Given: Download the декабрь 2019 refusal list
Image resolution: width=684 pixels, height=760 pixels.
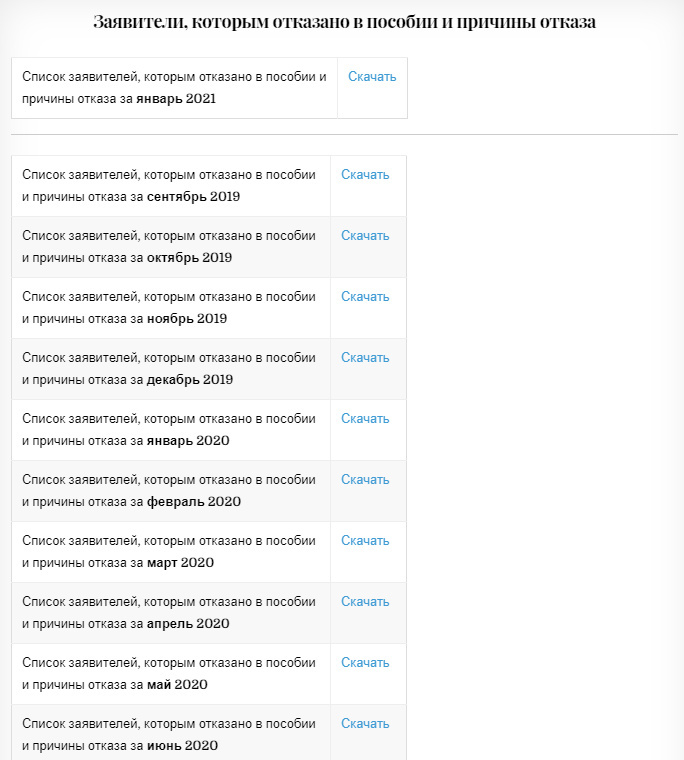Looking at the screenshot, I should click(x=365, y=358).
